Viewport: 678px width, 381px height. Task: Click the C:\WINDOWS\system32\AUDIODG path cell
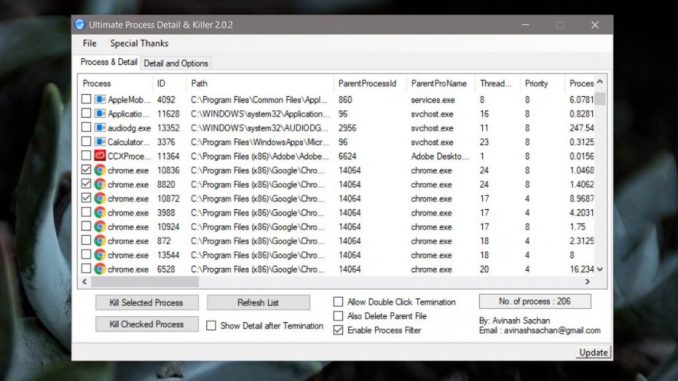(x=259, y=128)
